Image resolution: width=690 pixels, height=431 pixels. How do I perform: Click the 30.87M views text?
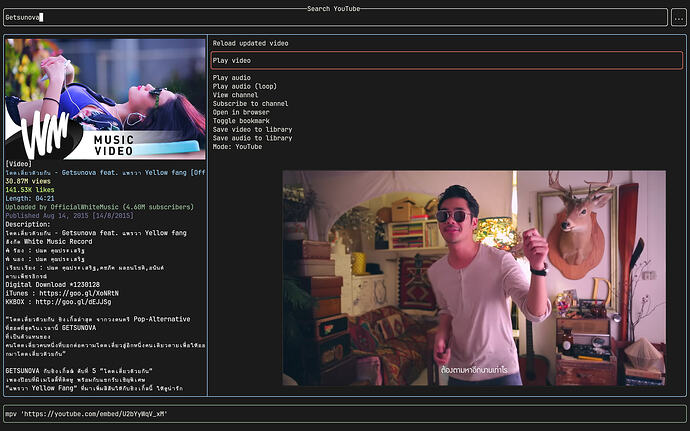[x=28, y=181]
